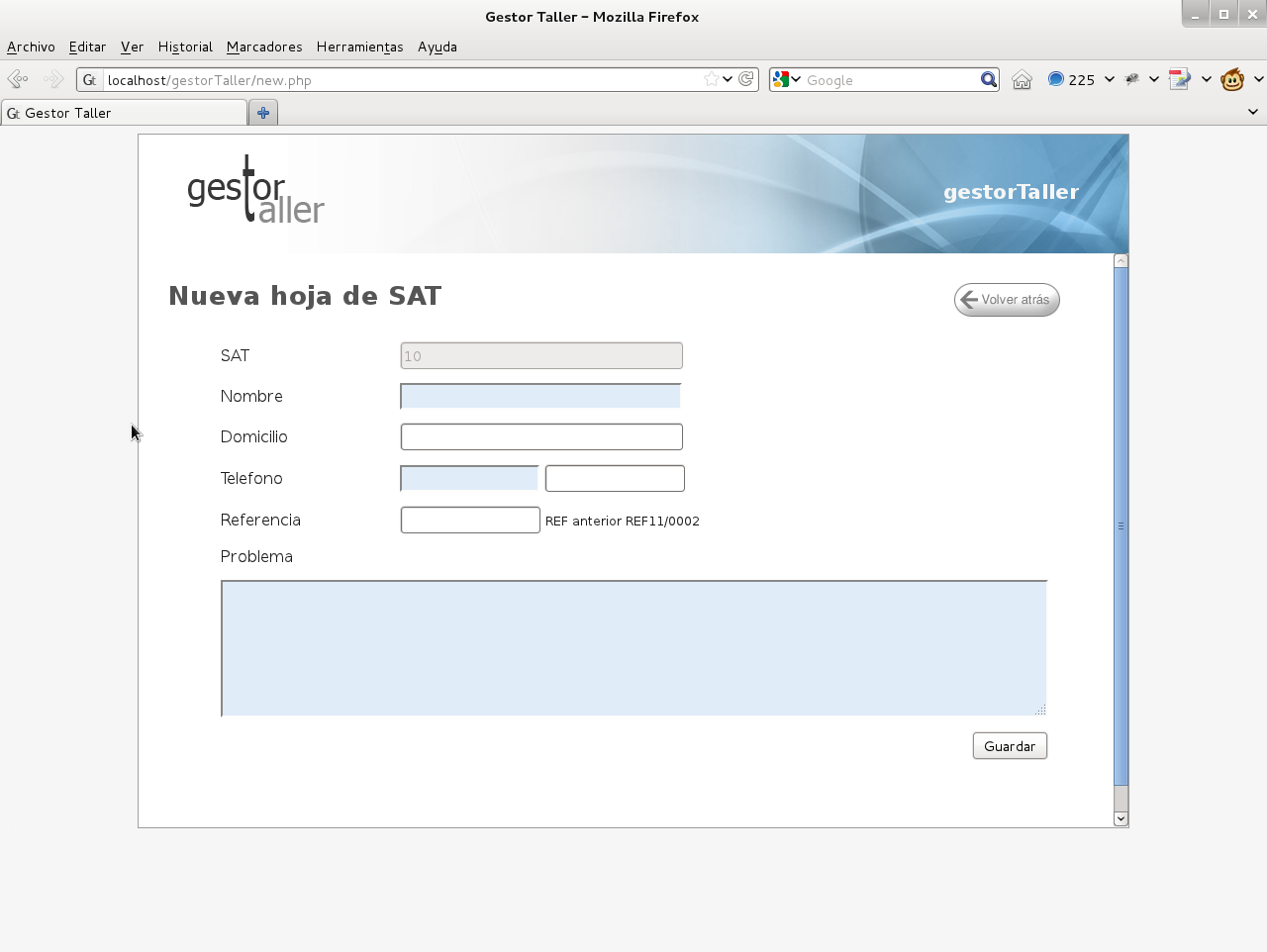
Task: Click Volver atrás to go back
Action: click(1006, 299)
